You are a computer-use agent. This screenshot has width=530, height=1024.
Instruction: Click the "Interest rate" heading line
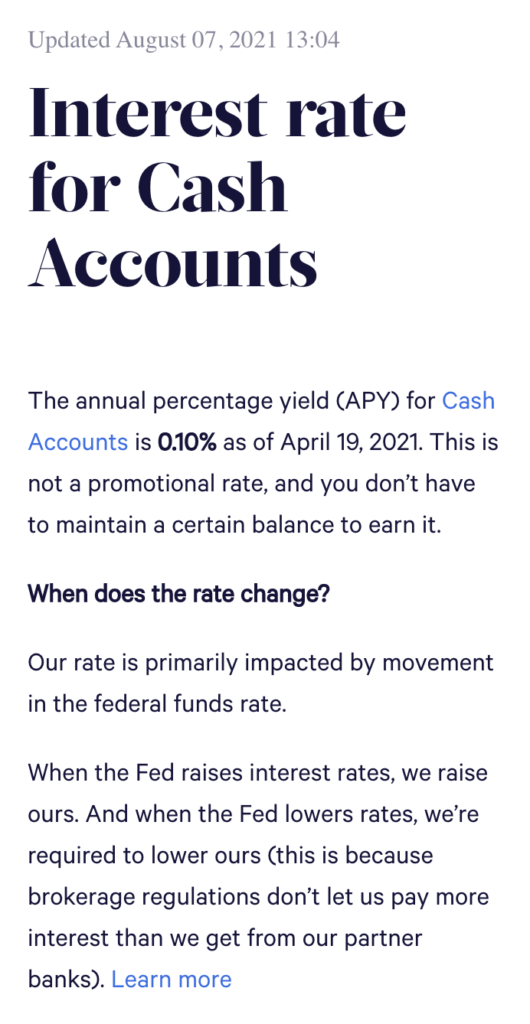point(217,113)
